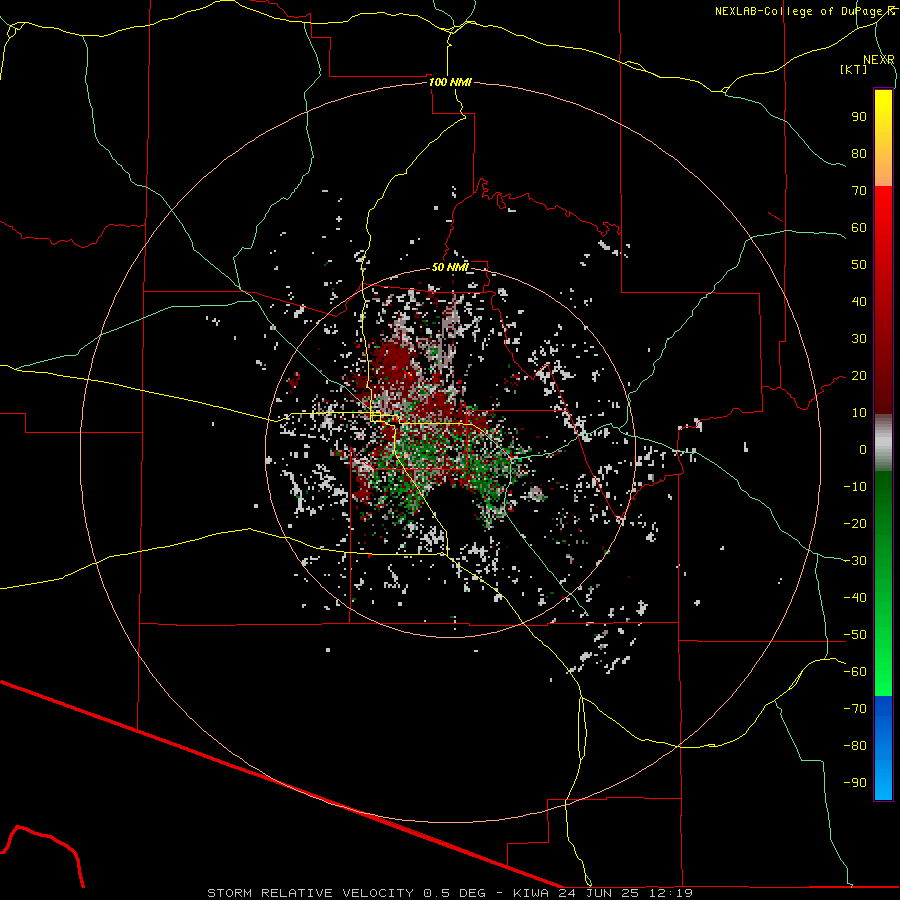The width and height of the screenshot is (900, 900).
Task: Click the positive 90 knots scale label
Action: point(859,117)
